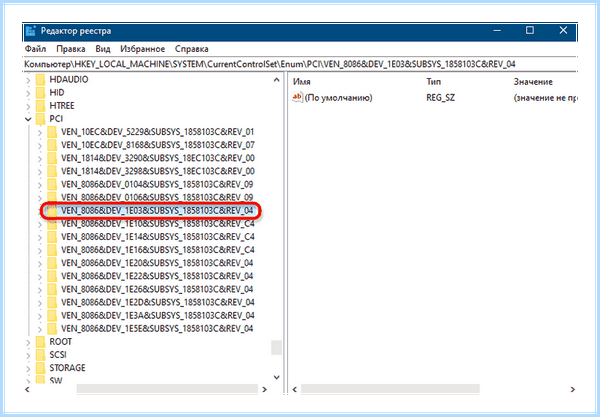
Task: Click folder icon of VEN_8086&DEV_1E22 key
Action: 52,276
